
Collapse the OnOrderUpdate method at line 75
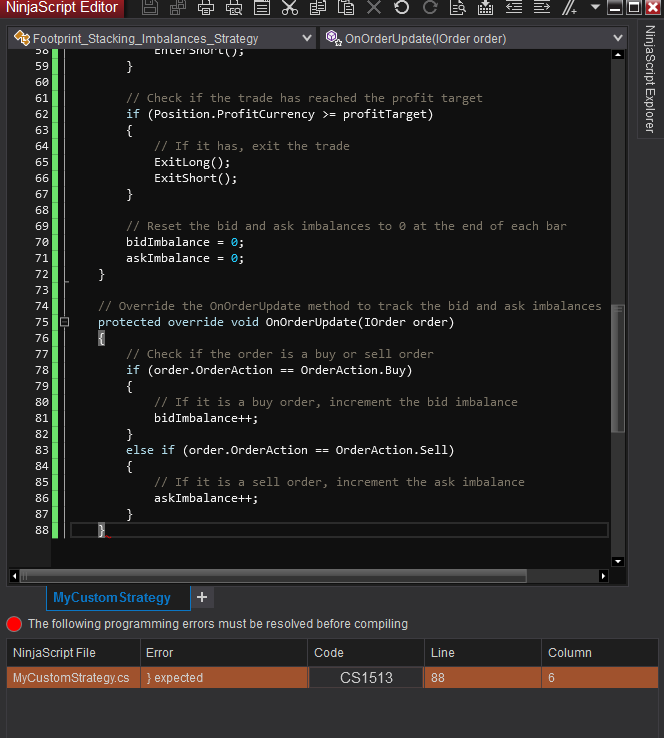coord(65,322)
